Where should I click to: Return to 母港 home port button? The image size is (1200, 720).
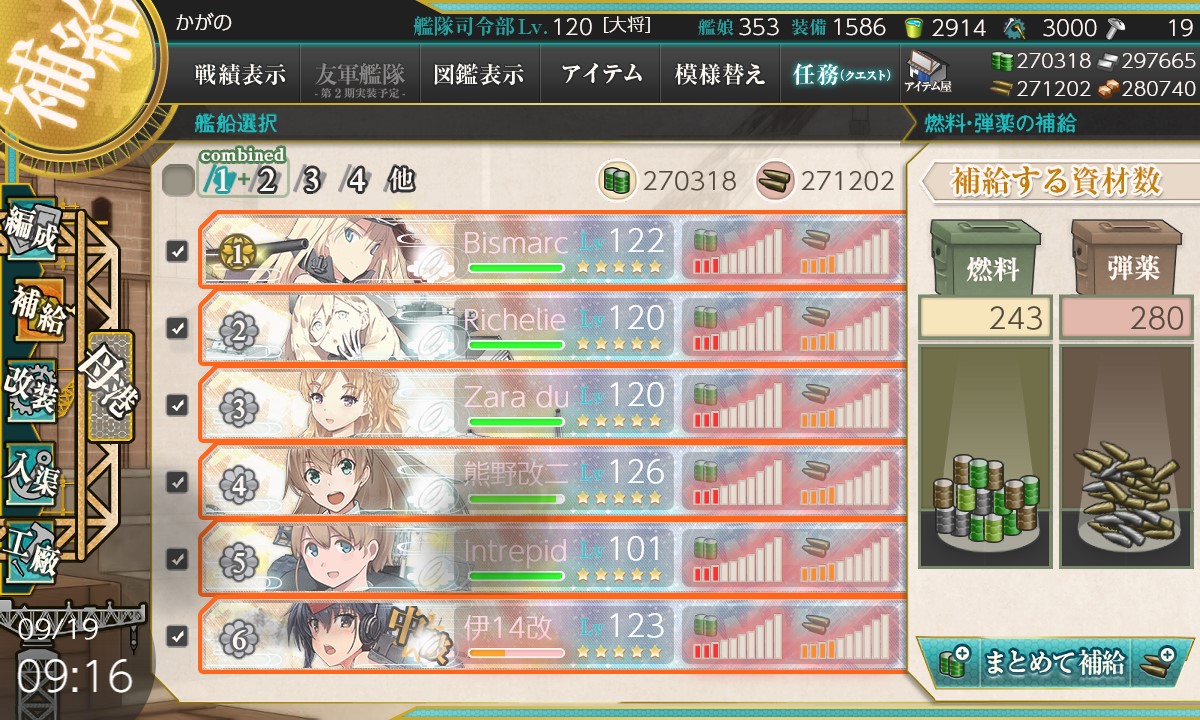pos(109,385)
